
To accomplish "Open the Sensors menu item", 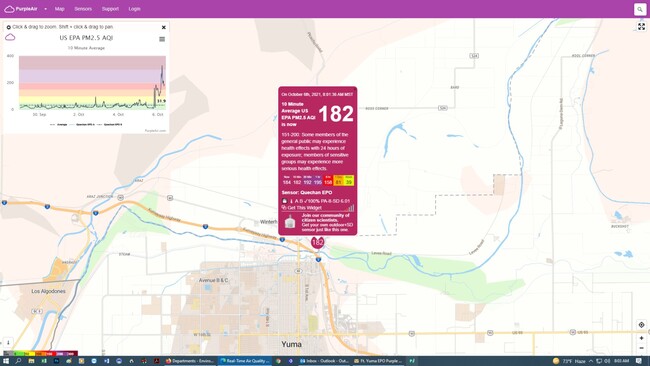I will click(x=83, y=9).
